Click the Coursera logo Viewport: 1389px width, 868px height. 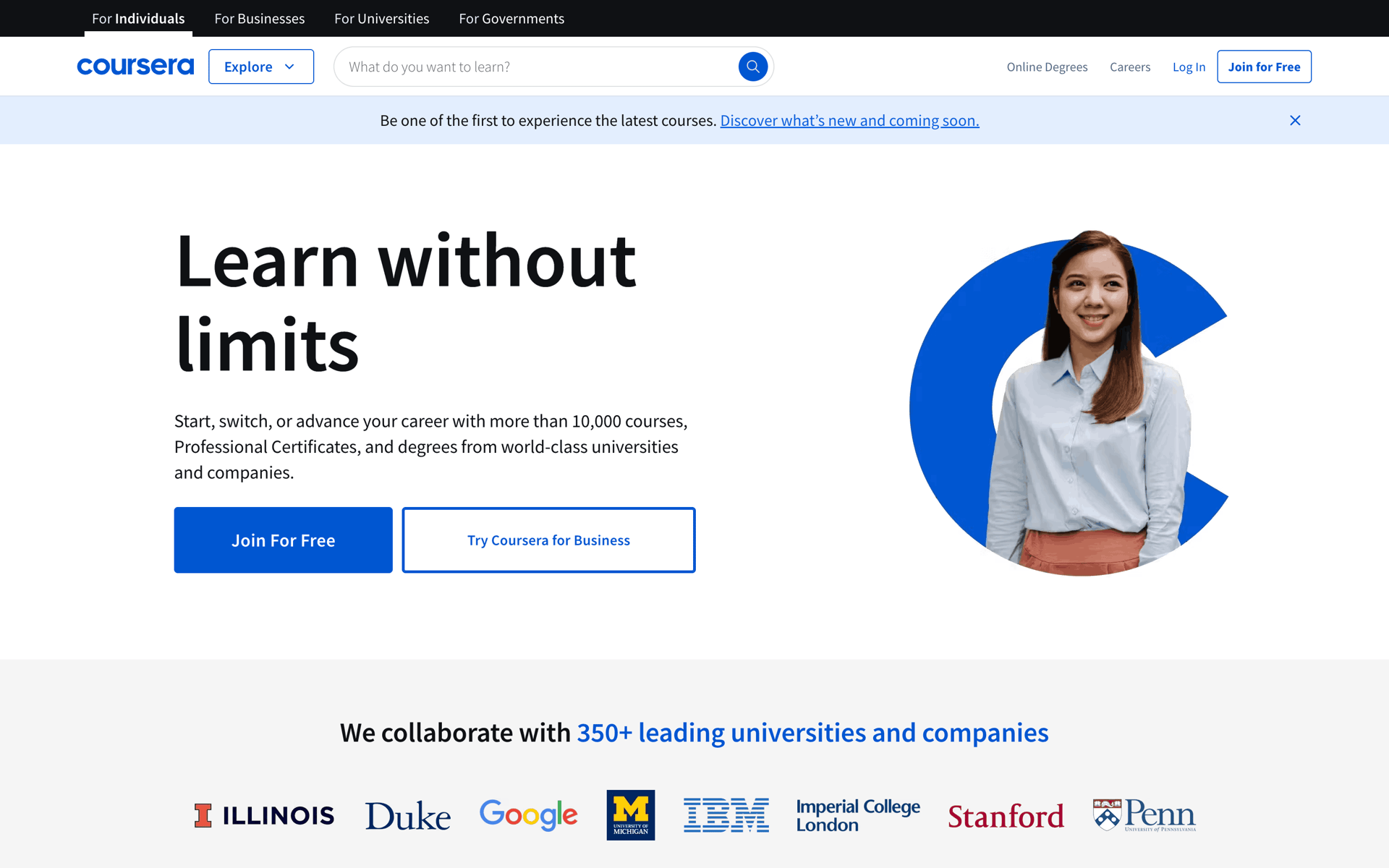pyautogui.click(x=135, y=67)
